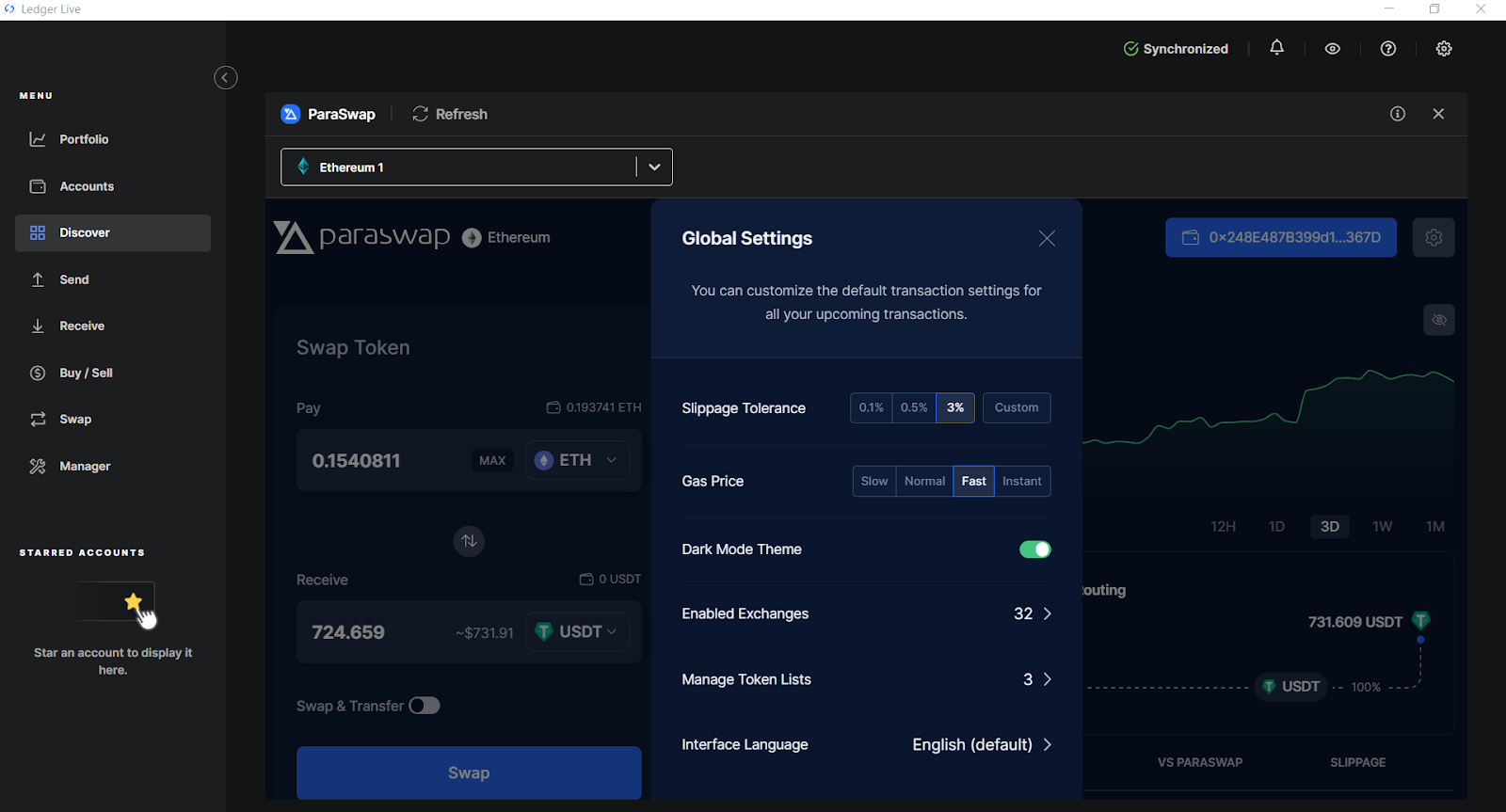Open Swap in sidebar menu
This screenshot has width=1506, height=812.
click(113, 419)
